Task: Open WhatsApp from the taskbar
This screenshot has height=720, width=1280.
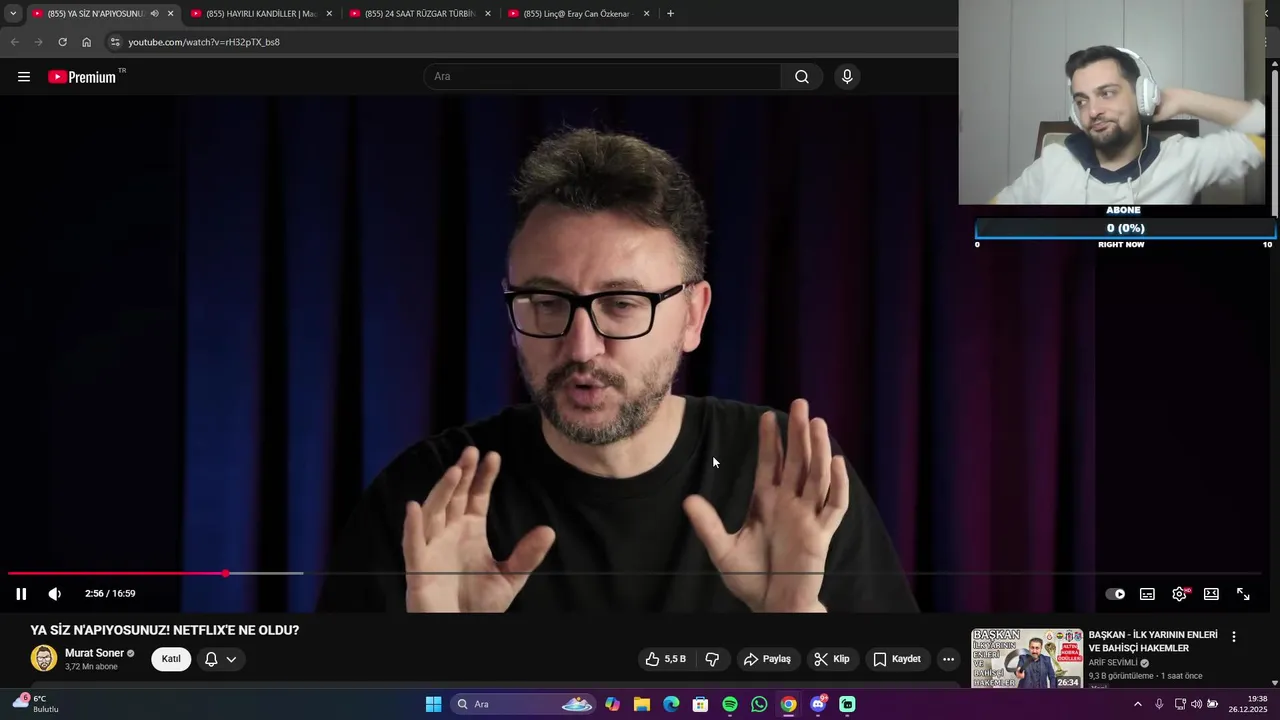Action: tap(759, 704)
